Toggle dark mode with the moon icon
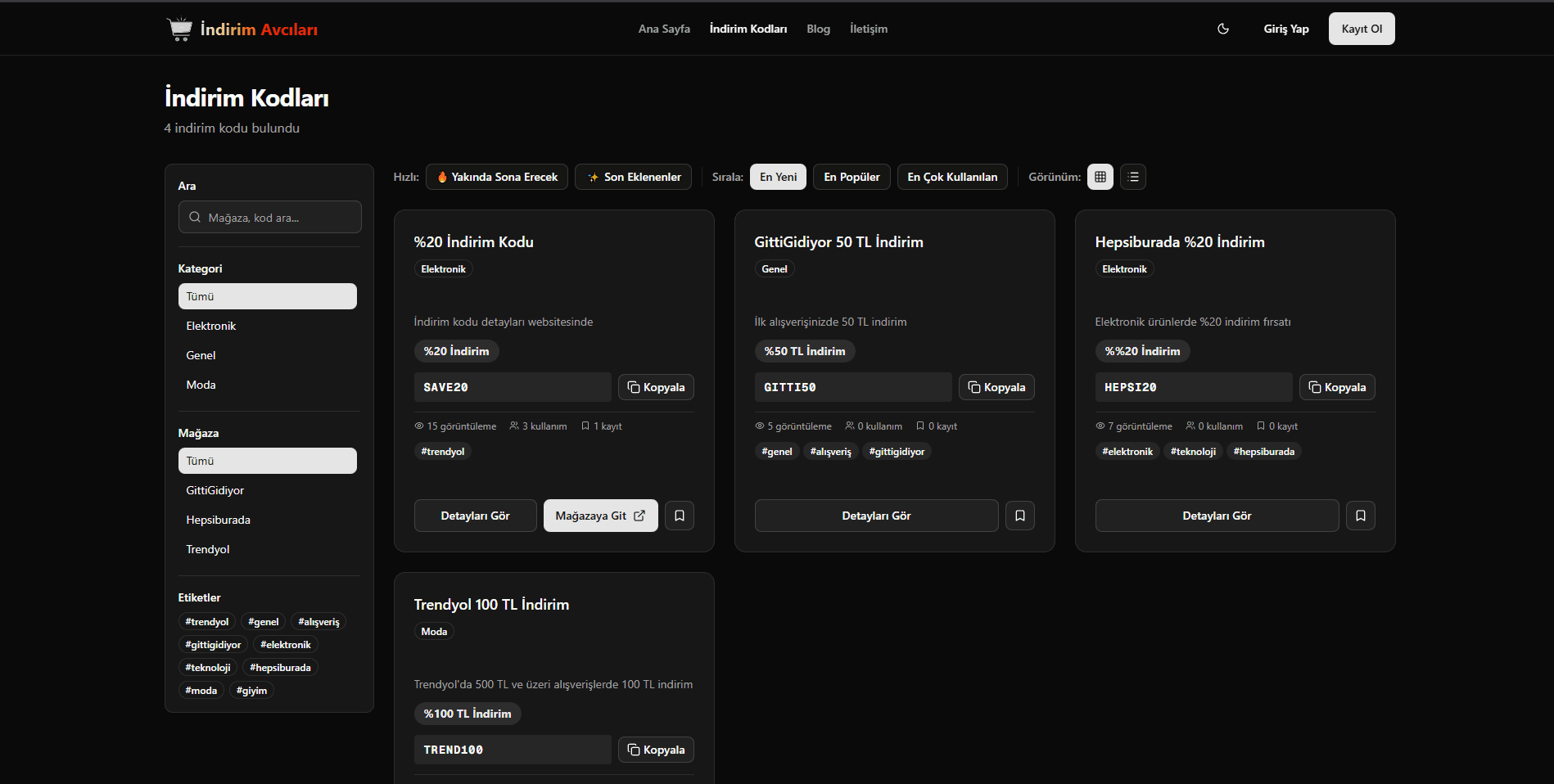Image resolution: width=1554 pixels, height=784 pixels. tap(1223, 29)
